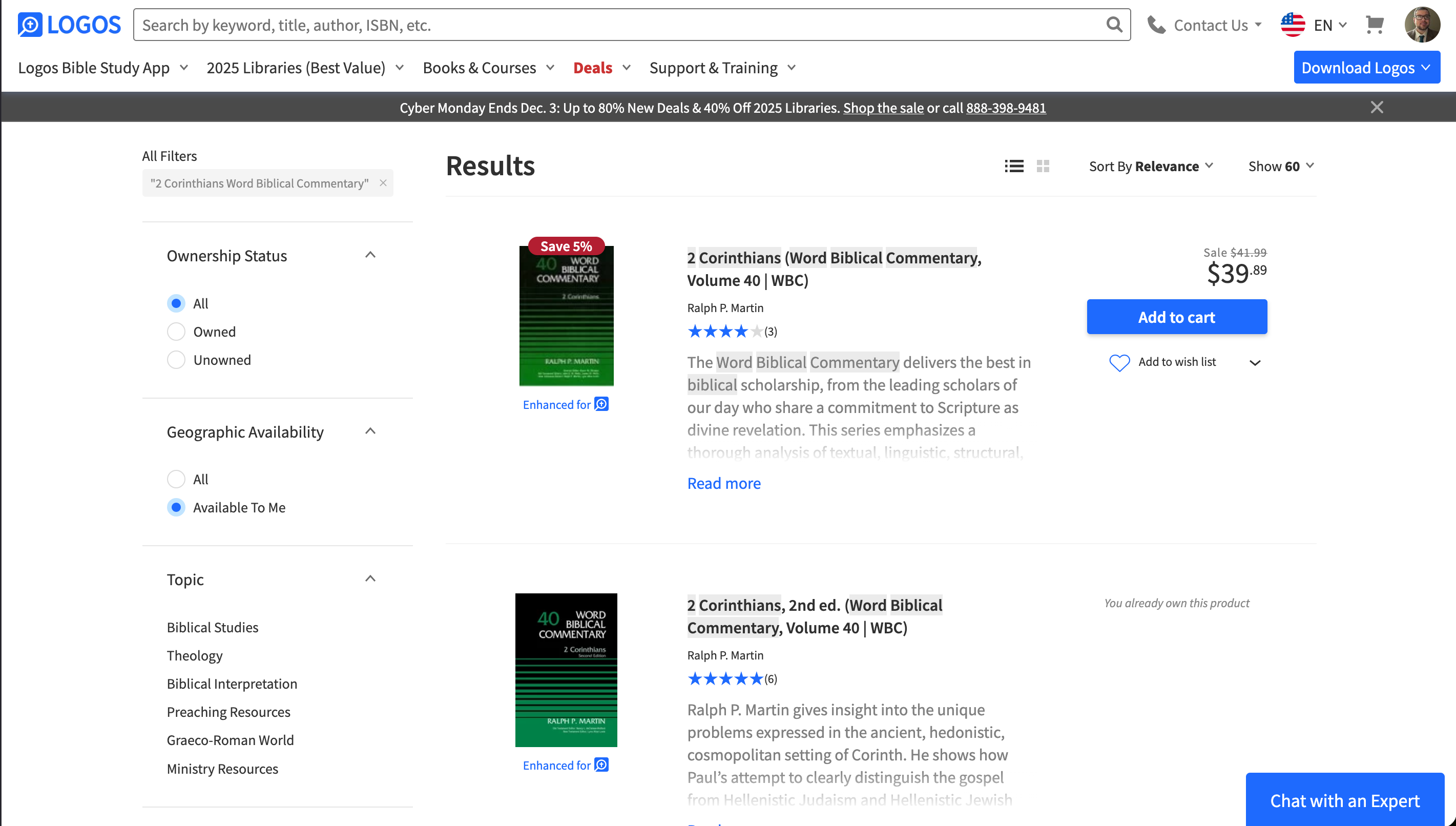Click the Logos home logo icon
The height and width of the screenshot is (826, 1456).
pos(30,25)
